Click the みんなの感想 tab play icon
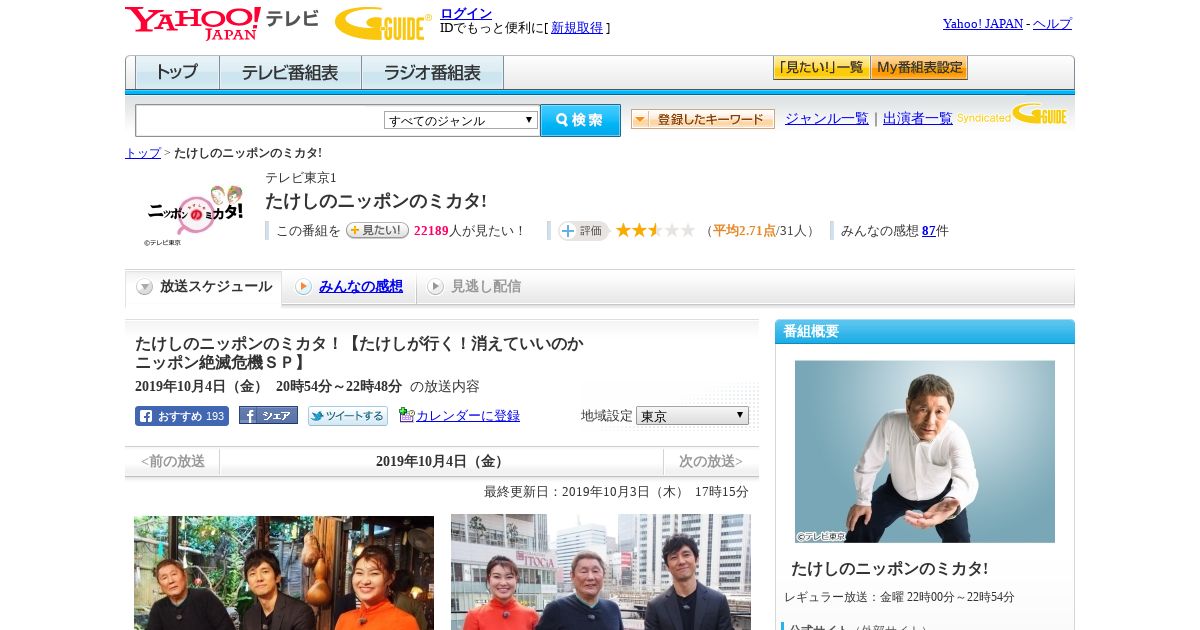The image size is (1200, 630). coord(303,287)
